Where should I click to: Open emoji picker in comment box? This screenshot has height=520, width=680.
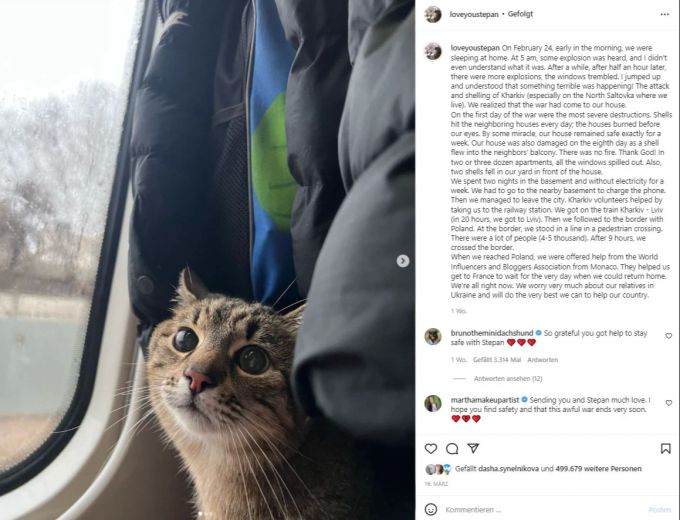point(431,510)
